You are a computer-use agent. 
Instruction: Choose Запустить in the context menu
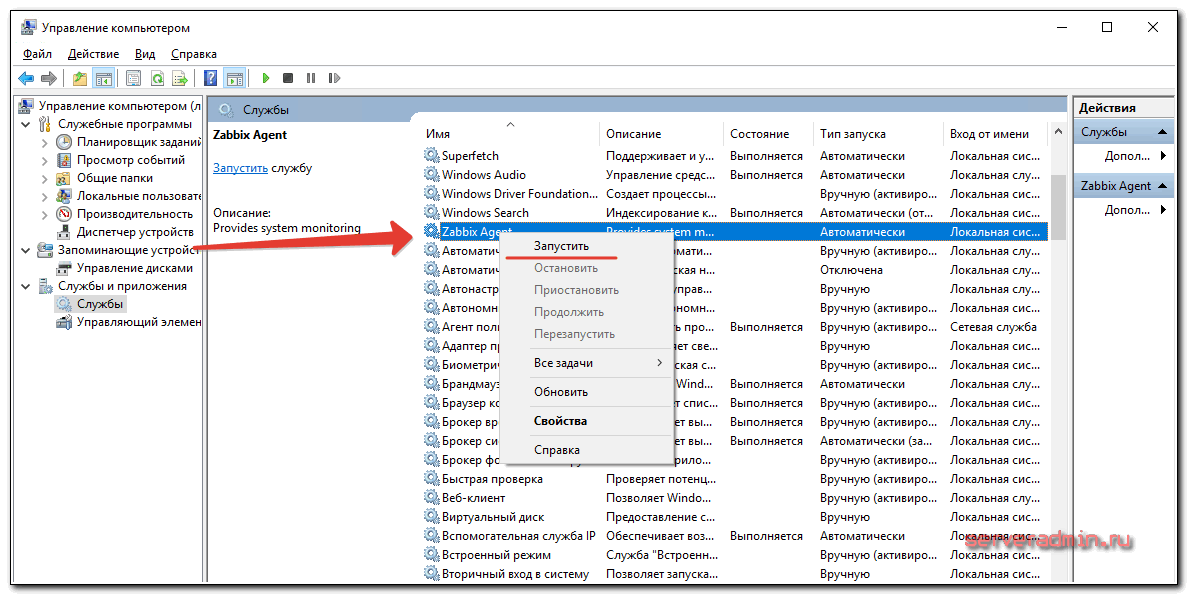(x=561, y=246)
